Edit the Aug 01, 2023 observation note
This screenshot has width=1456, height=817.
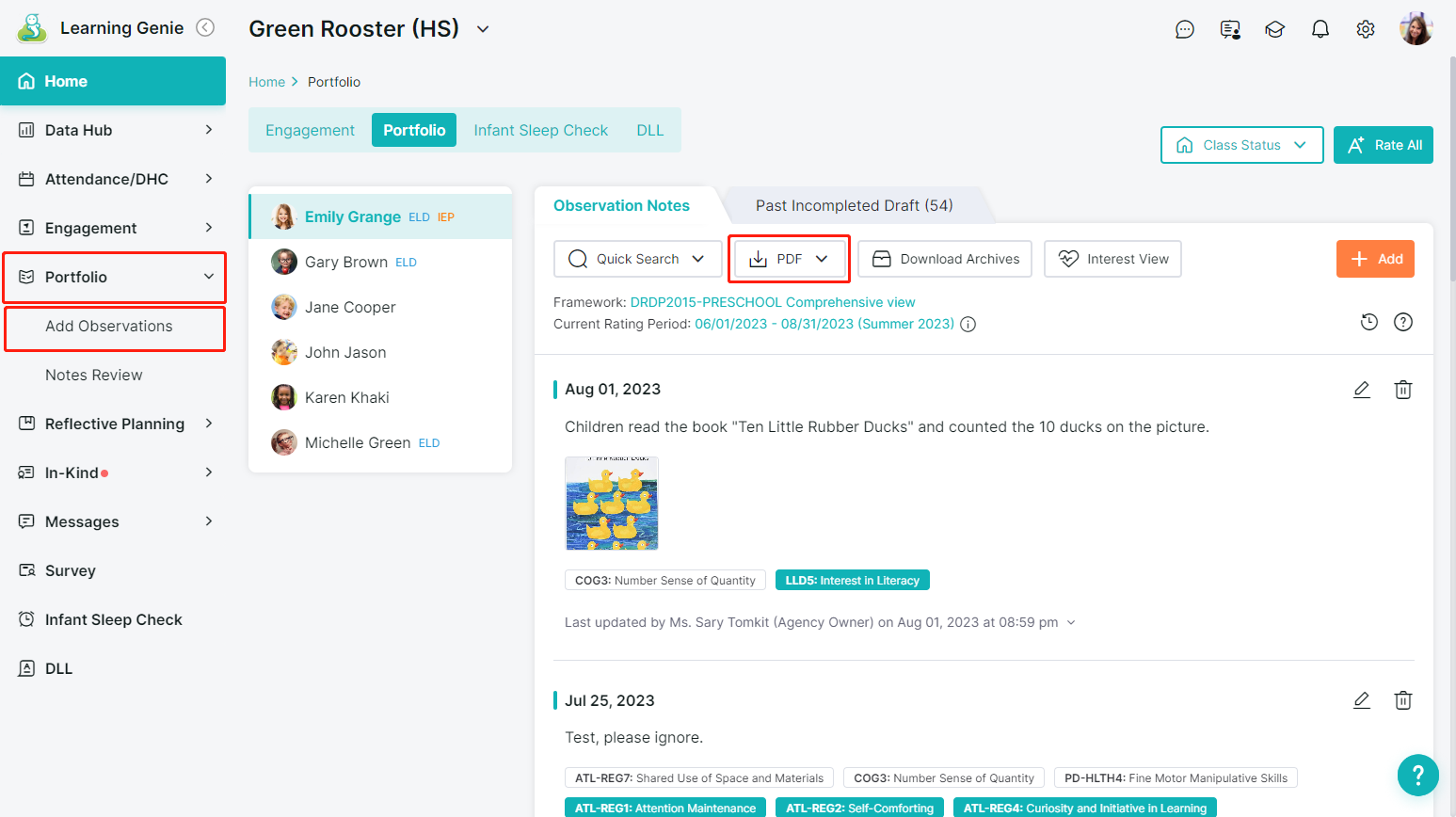1362,390
